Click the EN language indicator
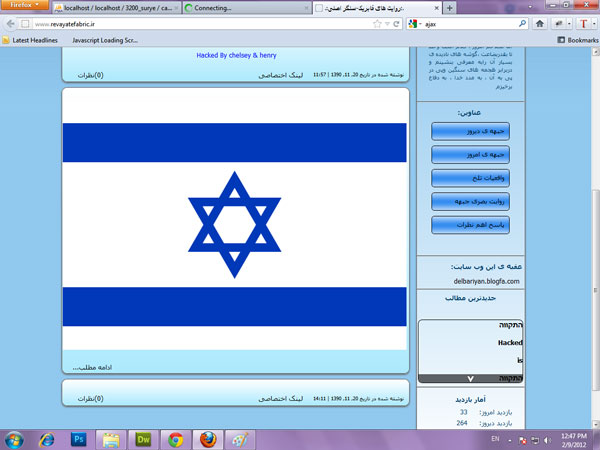Viewport: 600px width, 450px height. click(x=495, y=439)
